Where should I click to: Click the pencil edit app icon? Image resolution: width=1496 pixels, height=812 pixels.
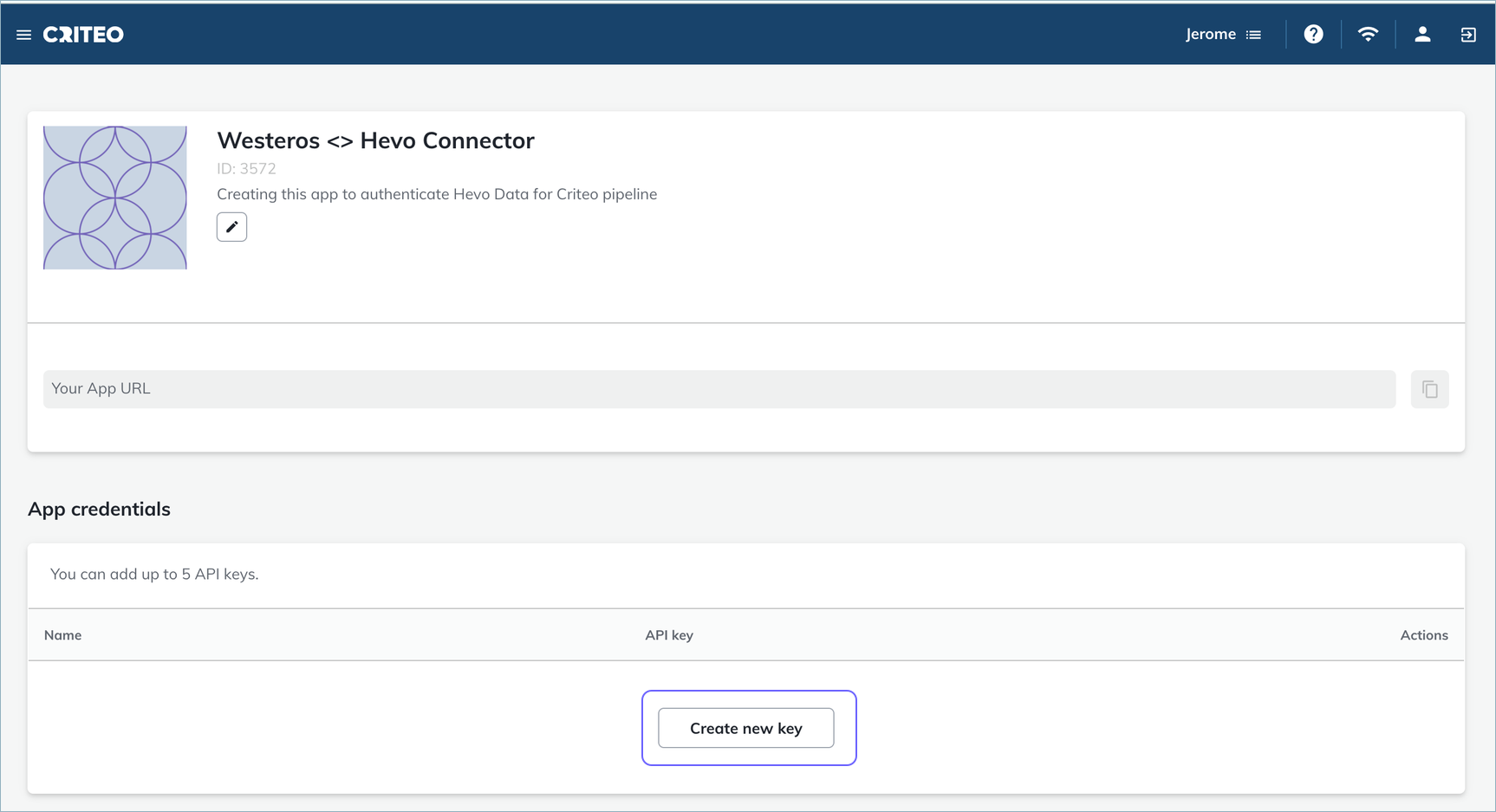click(231, 227)
